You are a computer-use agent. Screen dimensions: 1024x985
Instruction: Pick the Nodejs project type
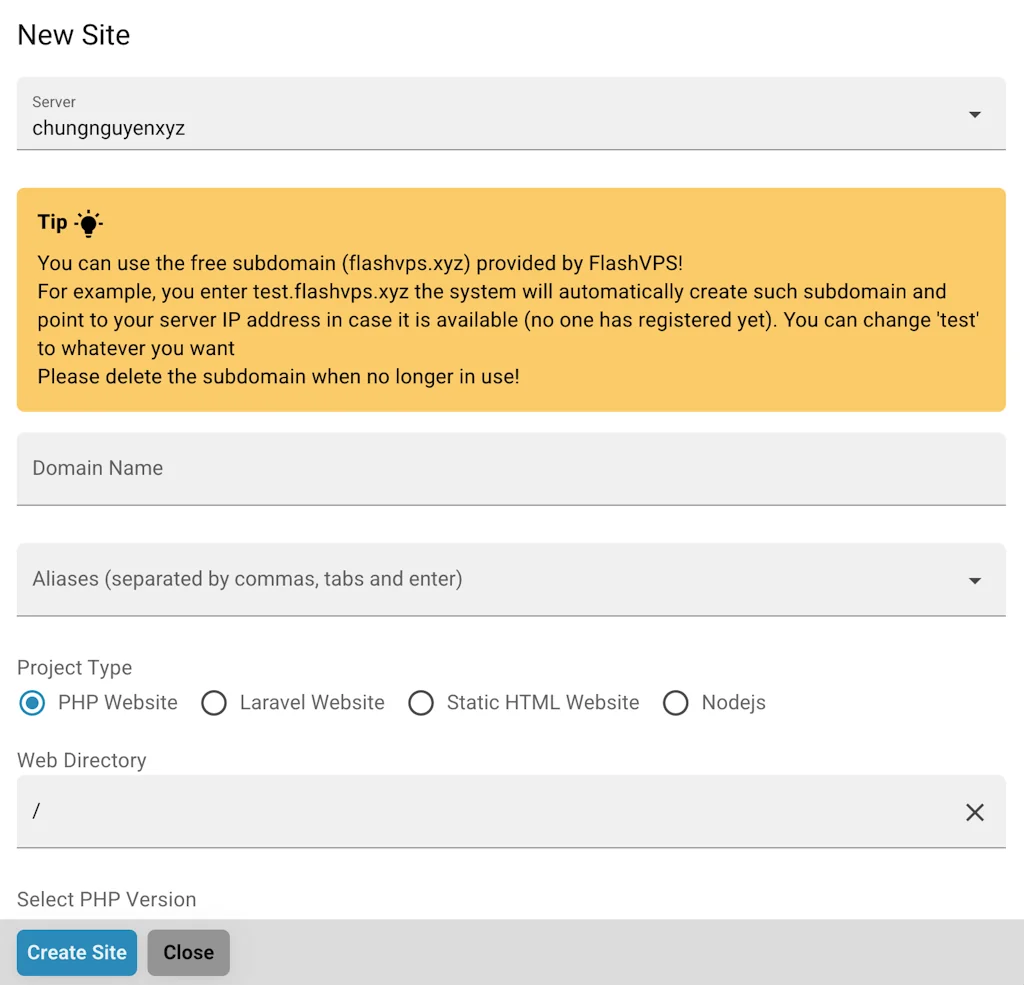[x=676, y=703]
